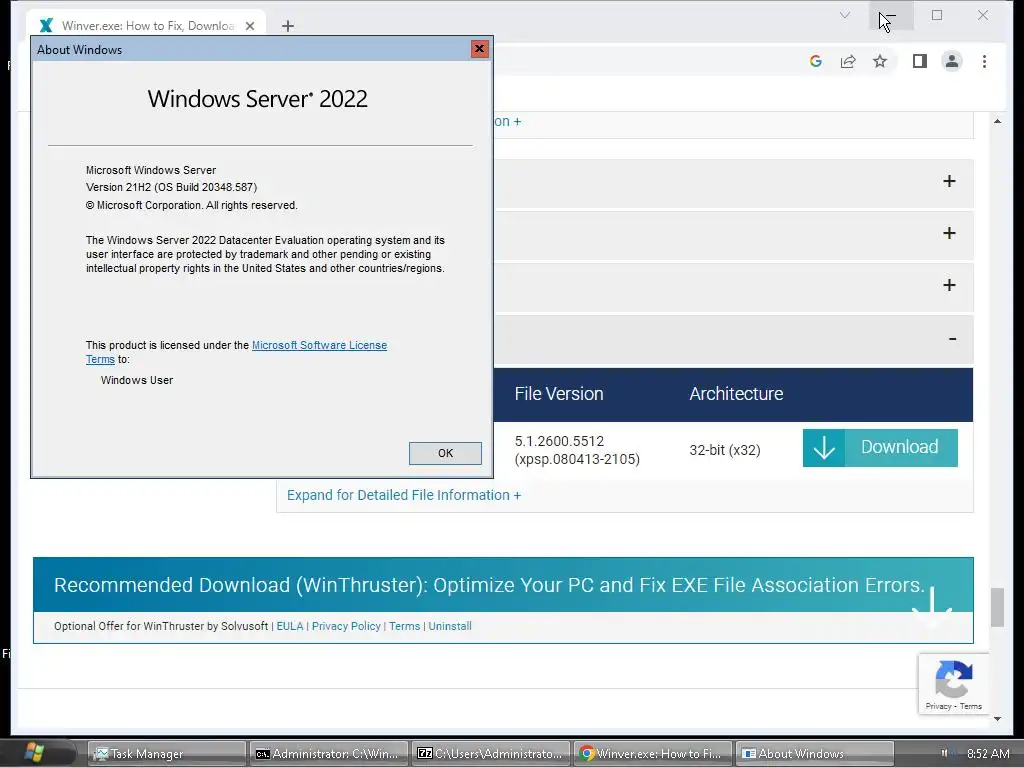Expand first collapsed accordion section plus
This screenshot has width=1024, height=768.
click(x=949, y=181)
